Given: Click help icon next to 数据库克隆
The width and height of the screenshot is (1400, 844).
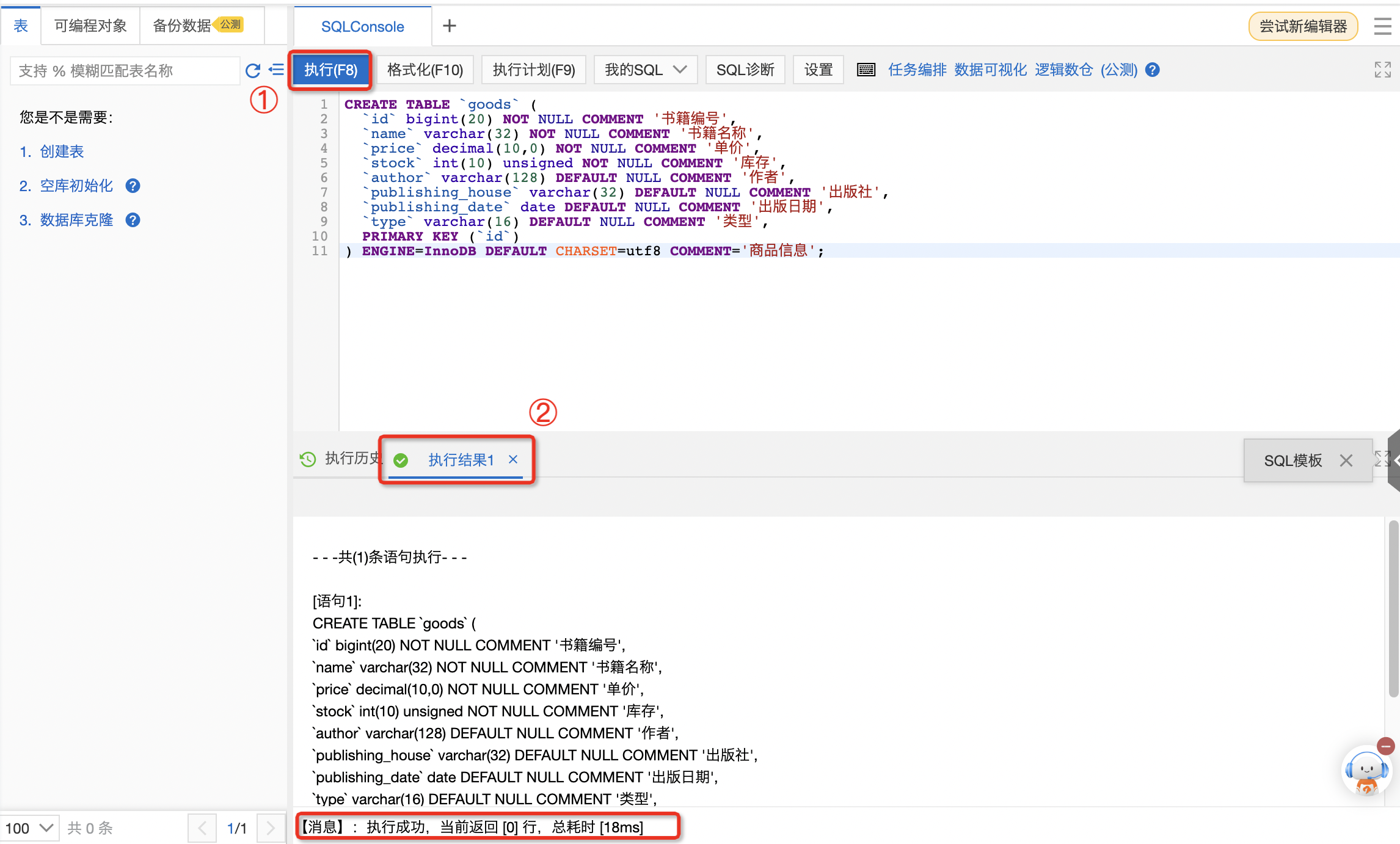Looking at the screenshot, I should (x=133, y=220).
